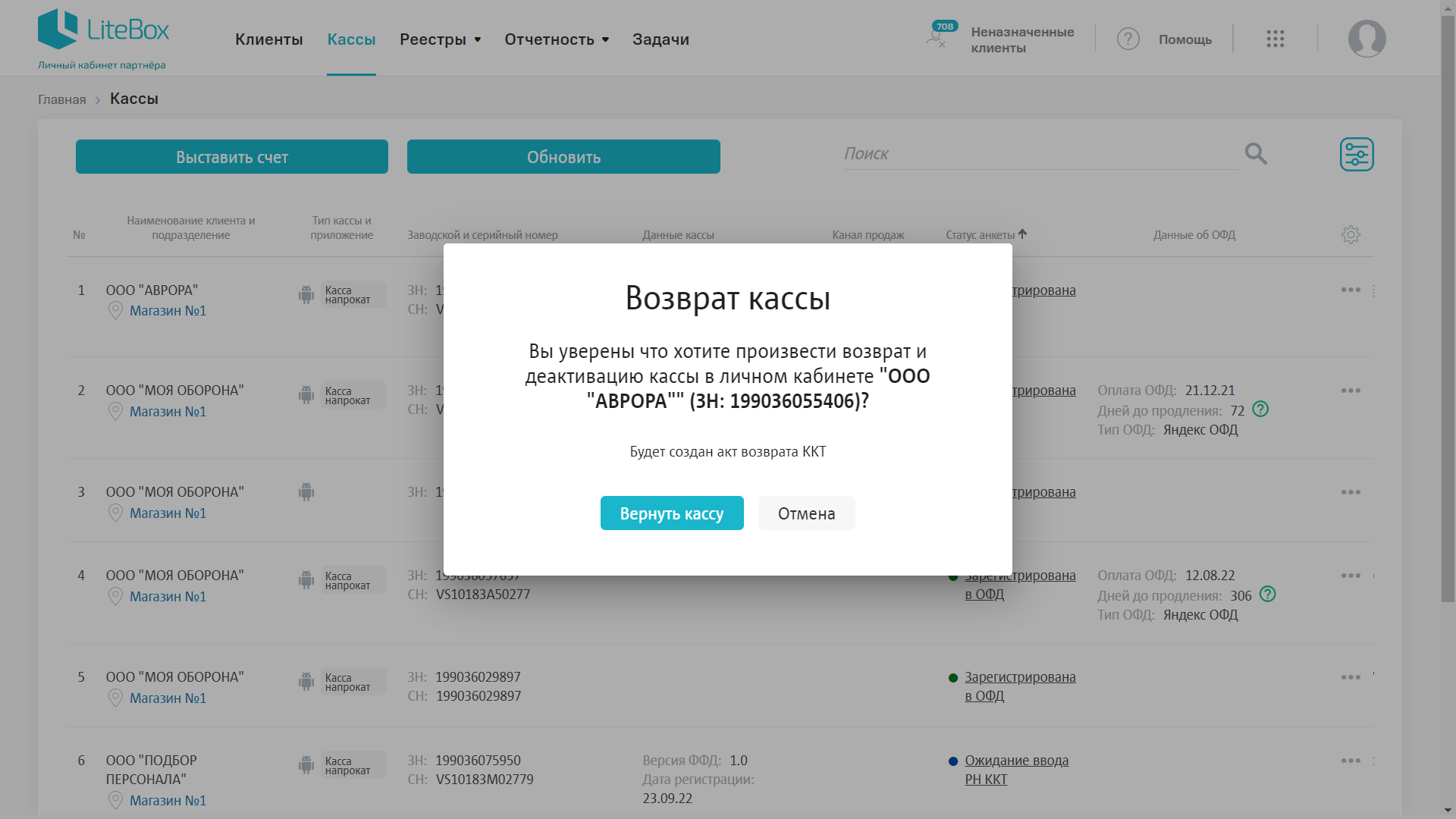Image resolution: width=1456 pixels, height=819 pixels.
Task: Open unassigned clients icon with 708 badge
Action: (x=941, y=35)
